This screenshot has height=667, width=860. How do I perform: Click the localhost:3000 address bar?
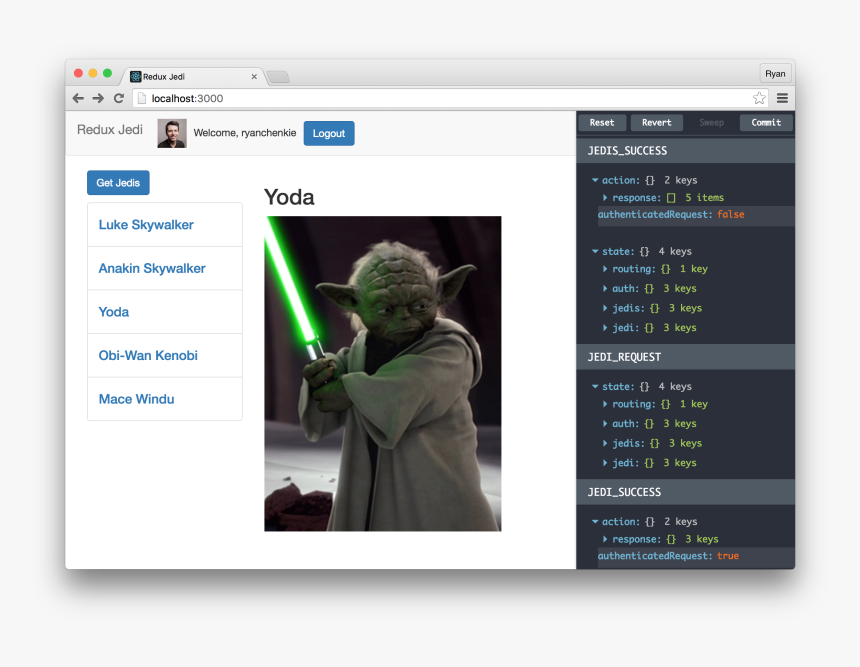pyautogui.click(x=450, y=98)
